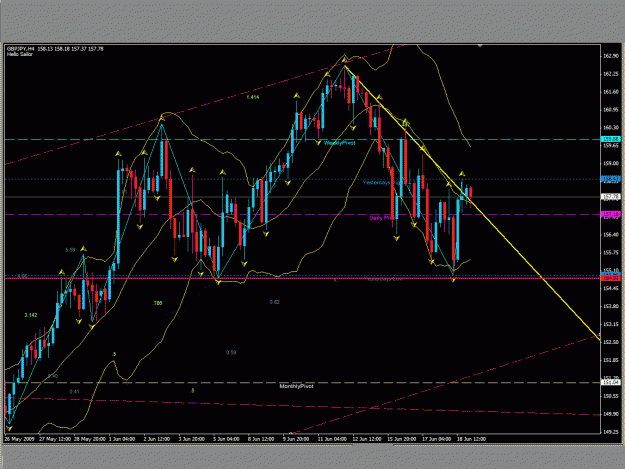Click '8 Jun 12:00' on time axis
The width and height of the screenshot is (625, 469).
point(261,439)
